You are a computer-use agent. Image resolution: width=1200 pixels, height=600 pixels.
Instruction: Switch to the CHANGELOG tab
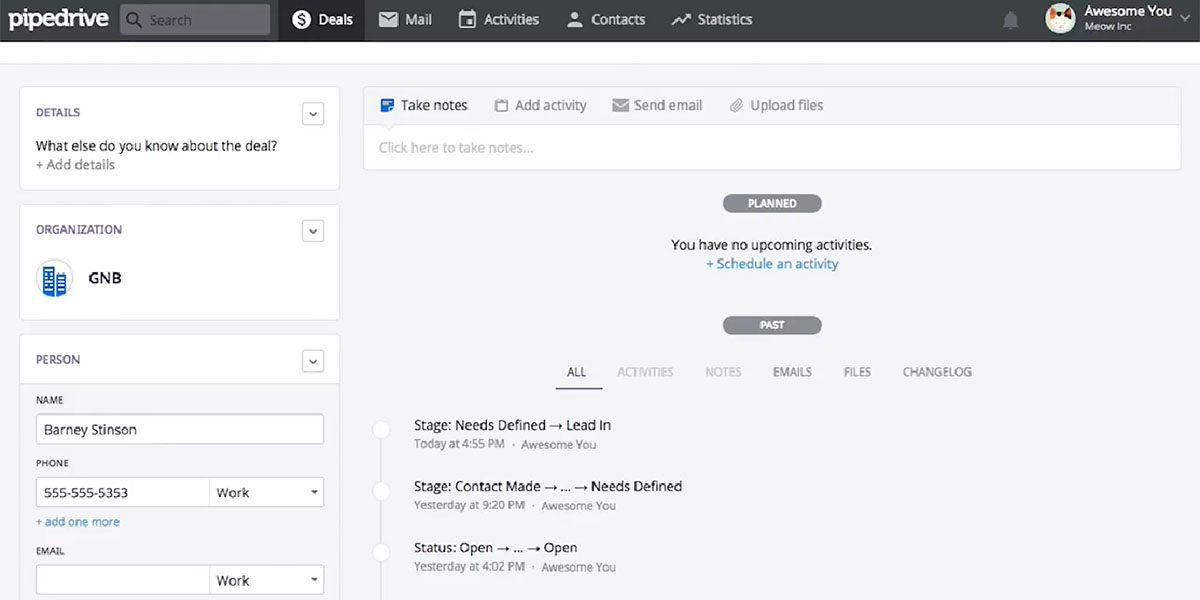936,371
